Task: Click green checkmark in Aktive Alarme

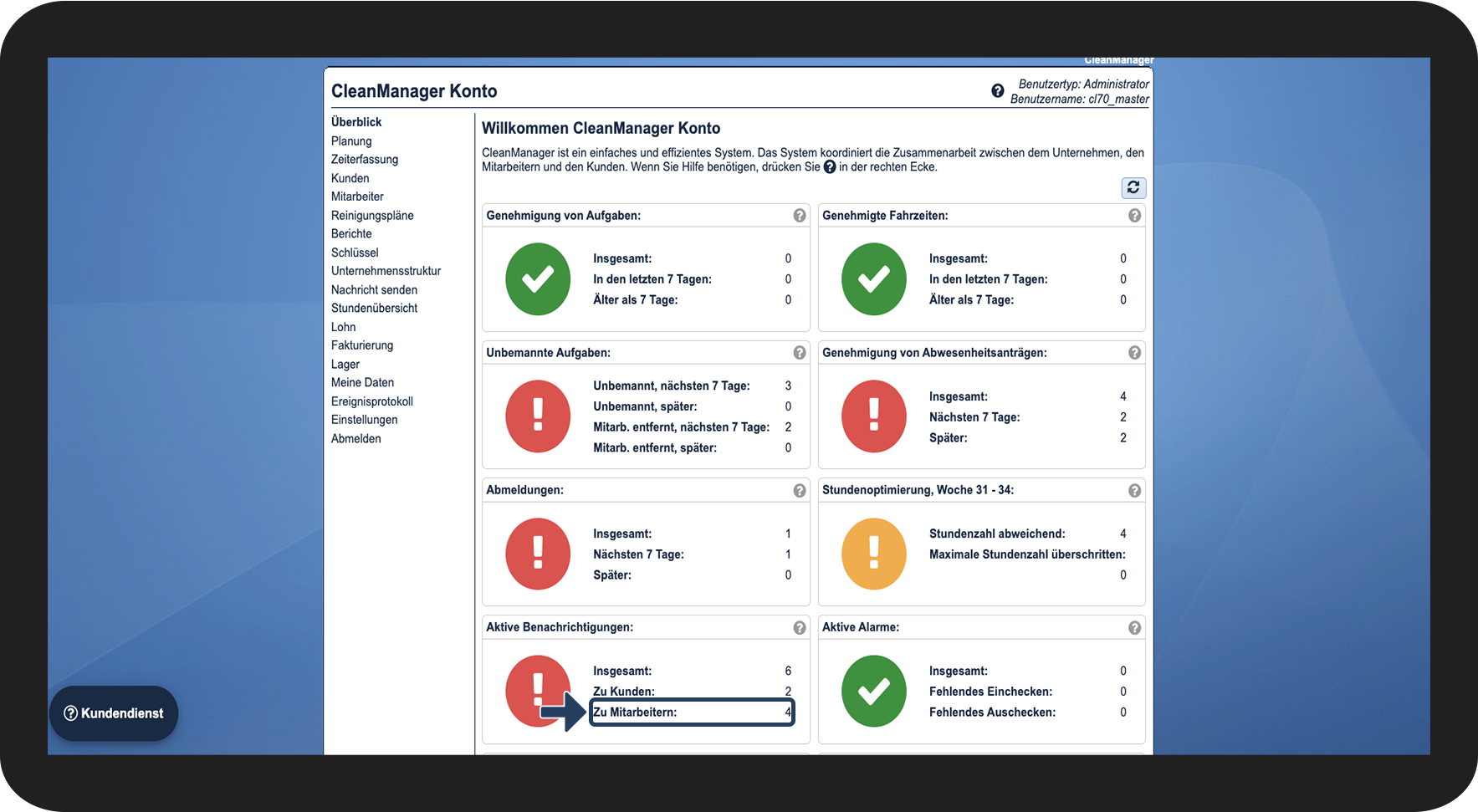Action: (874, 691)
